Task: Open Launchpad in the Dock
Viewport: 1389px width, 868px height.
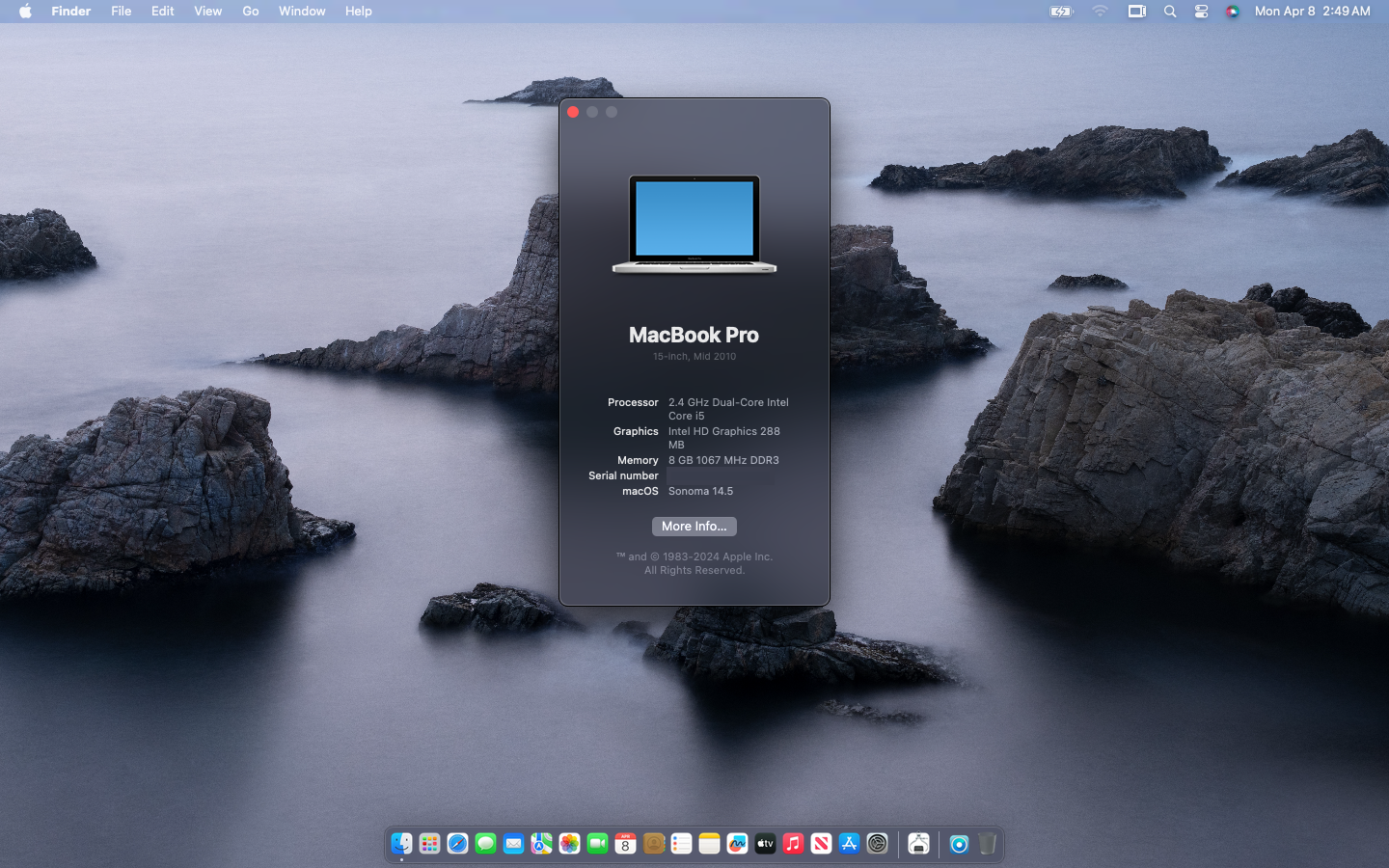Action: click(430, 844)
